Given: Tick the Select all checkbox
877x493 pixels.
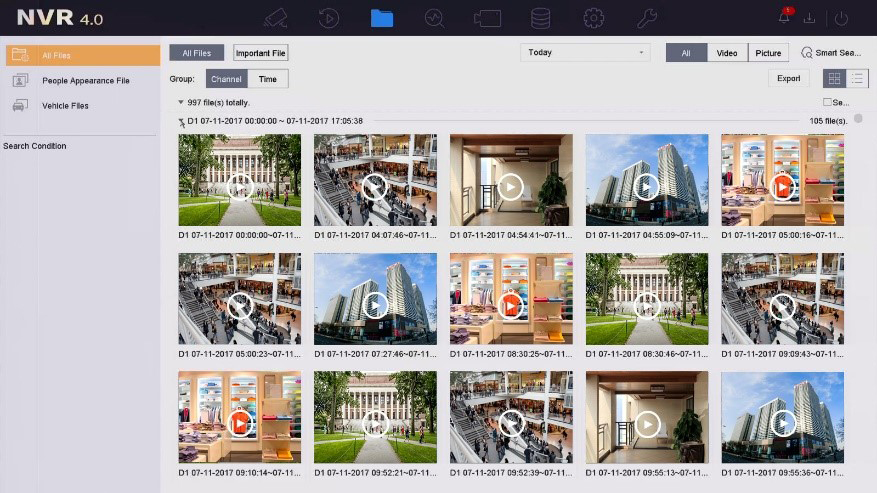Looking at the screenshot, I should [827, 102].
